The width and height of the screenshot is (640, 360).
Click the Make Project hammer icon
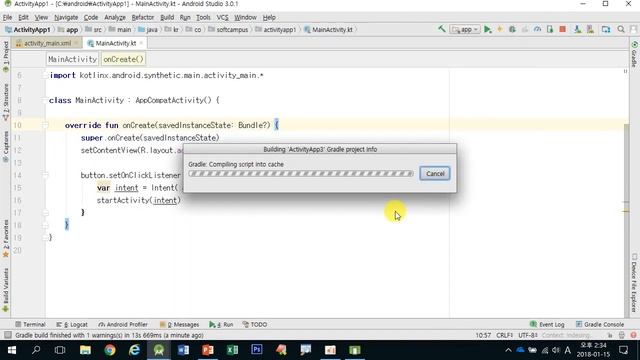pos(442,29)
